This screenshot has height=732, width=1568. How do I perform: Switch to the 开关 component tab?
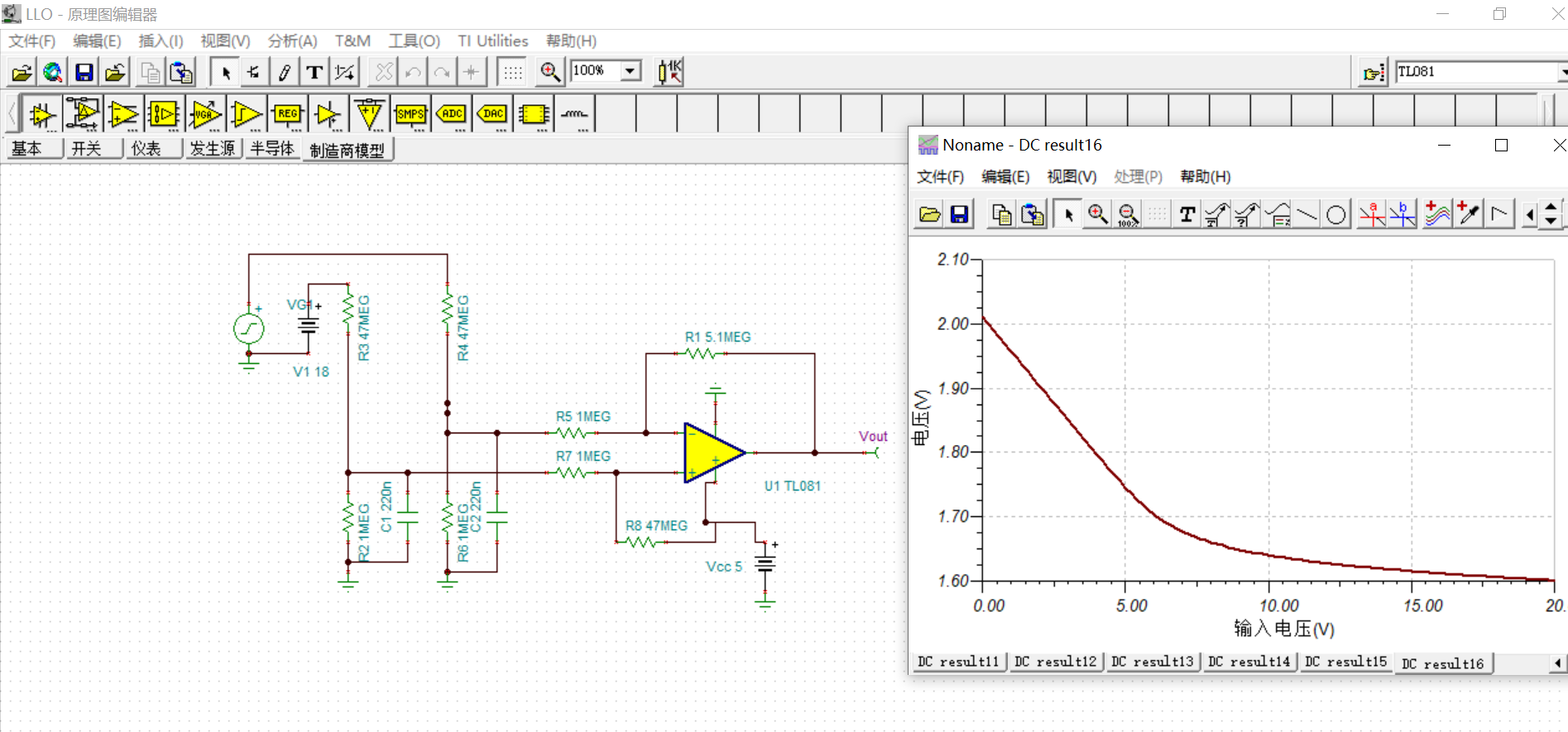pos(86,148)
